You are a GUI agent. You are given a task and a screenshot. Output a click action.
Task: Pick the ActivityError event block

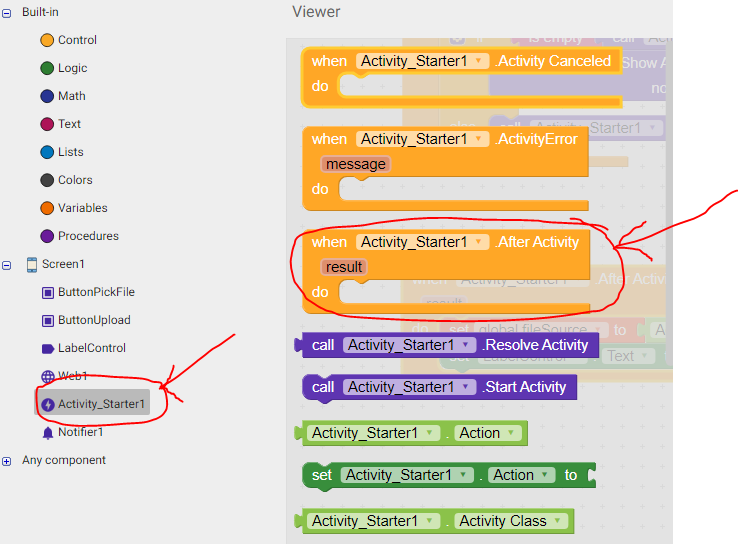coord(445,168)
